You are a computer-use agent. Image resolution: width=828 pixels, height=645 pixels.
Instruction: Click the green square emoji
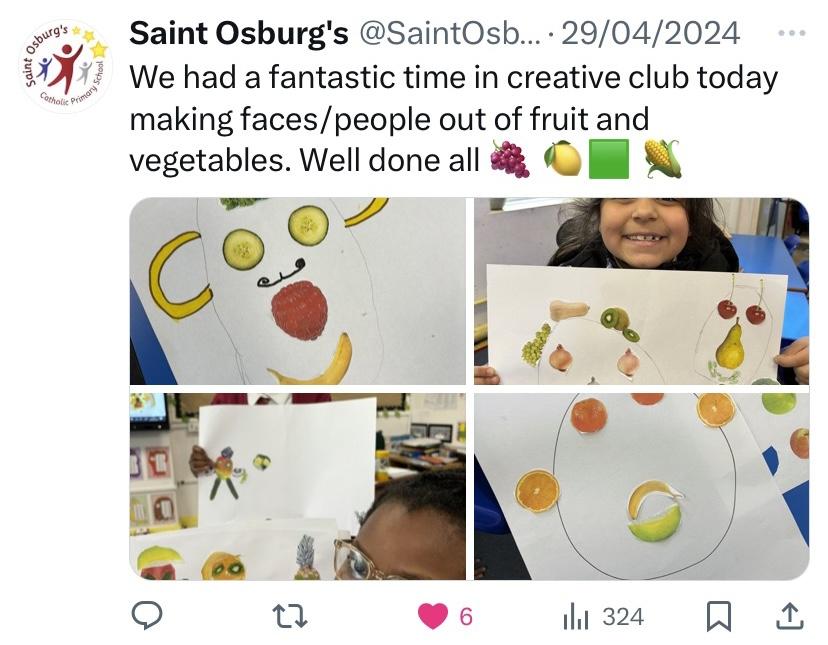tap(609, 159)
